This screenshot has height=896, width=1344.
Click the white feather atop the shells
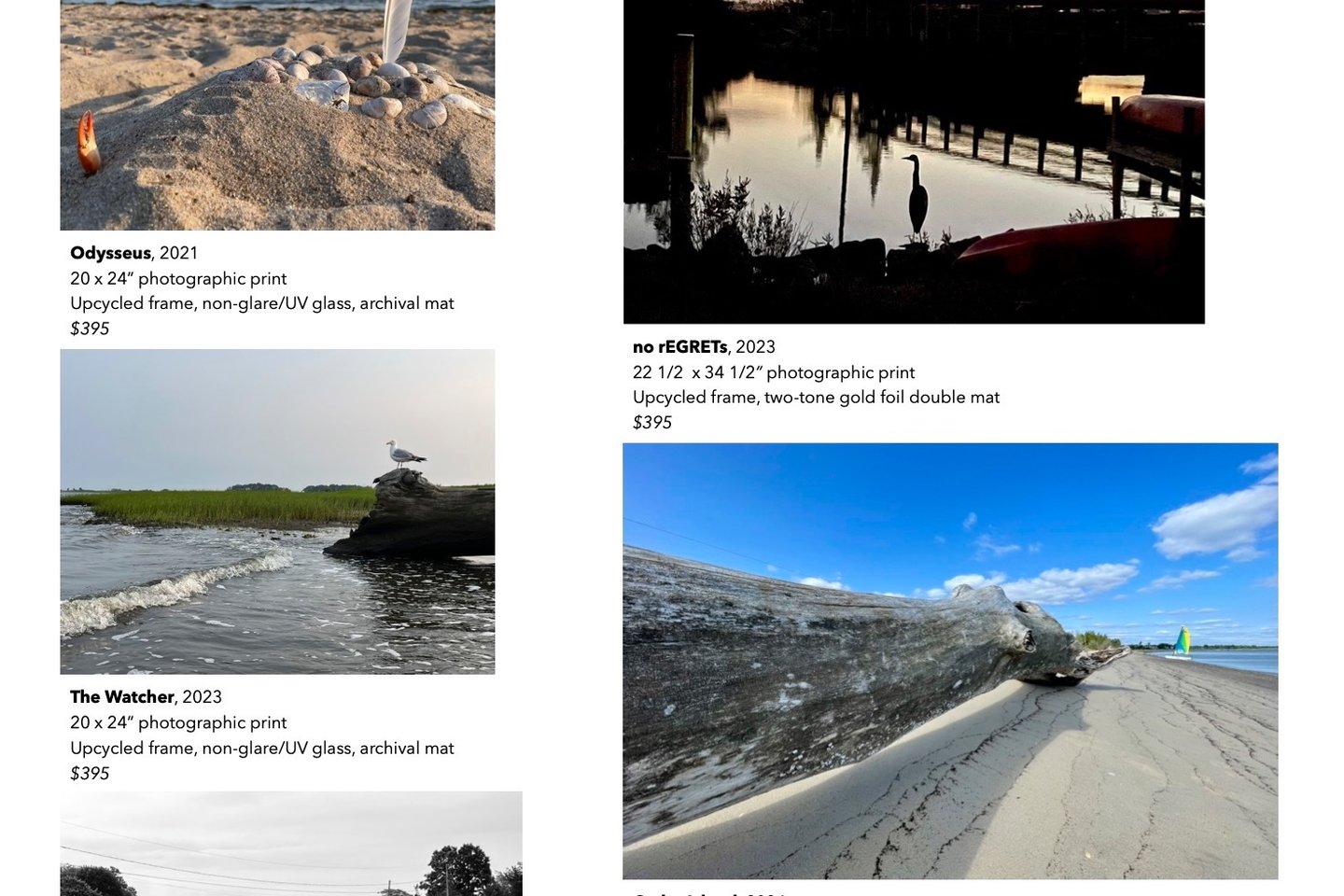[396, 30]
